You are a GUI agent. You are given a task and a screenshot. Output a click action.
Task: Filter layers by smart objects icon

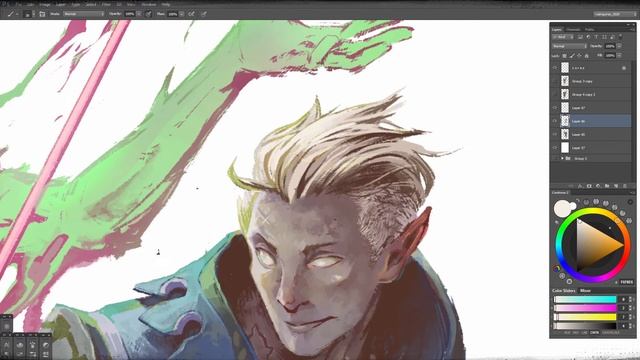pos(612,37)
